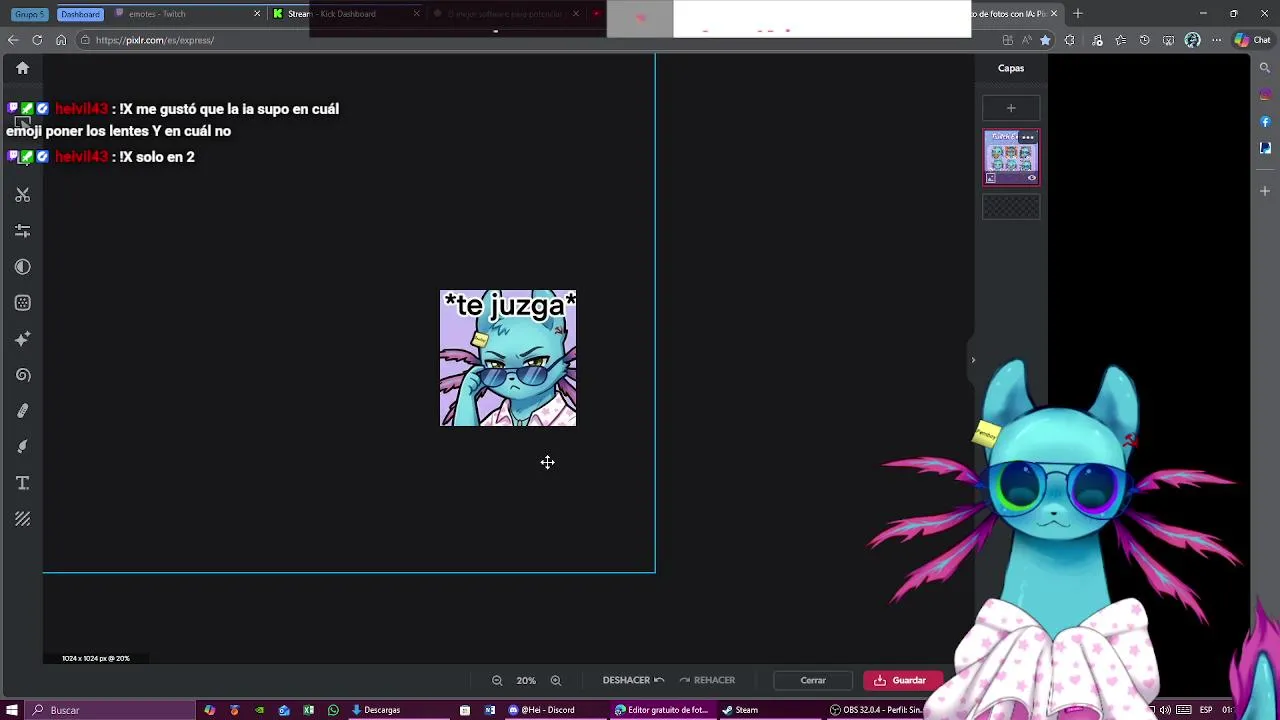Click the Cerrar button
Viewport: 1280px width, 720px height.
pyautogui.click(x=813, y=680)
